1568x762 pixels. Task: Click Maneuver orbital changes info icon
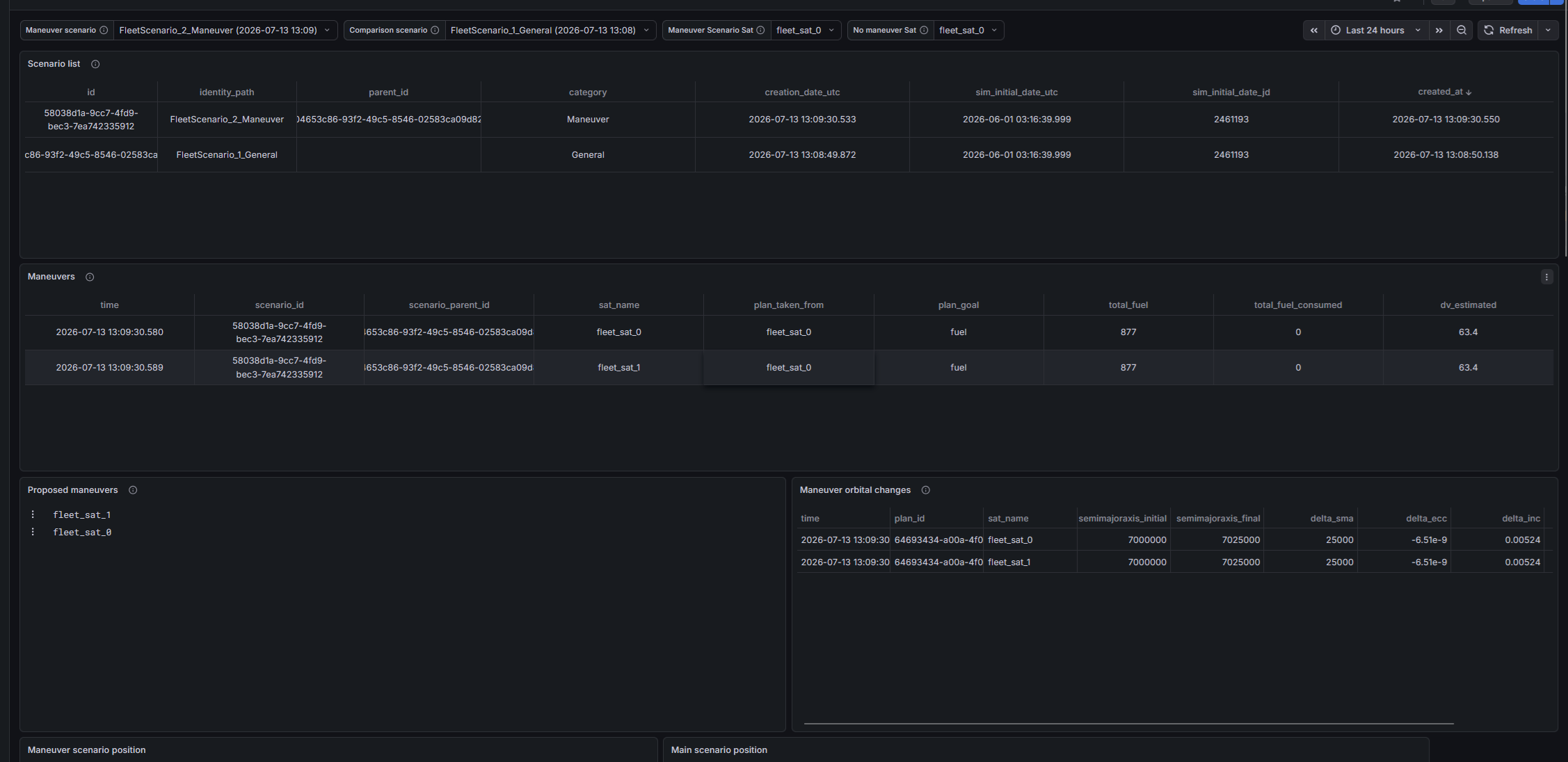926,490
